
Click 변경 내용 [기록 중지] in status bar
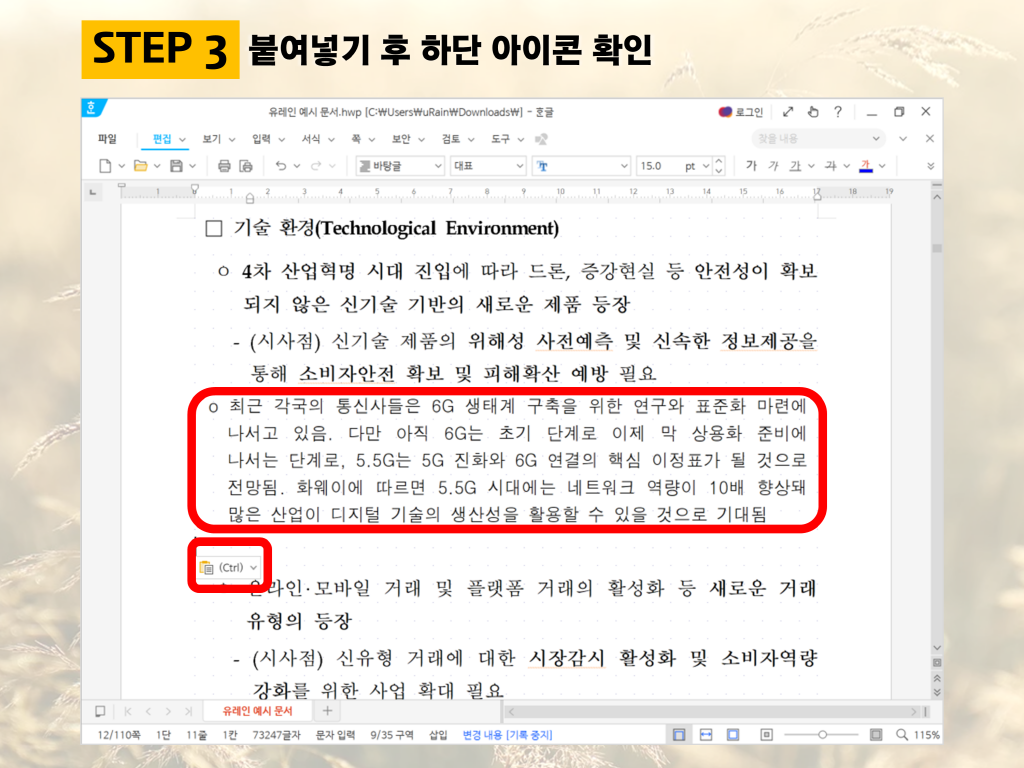point(507,735)
